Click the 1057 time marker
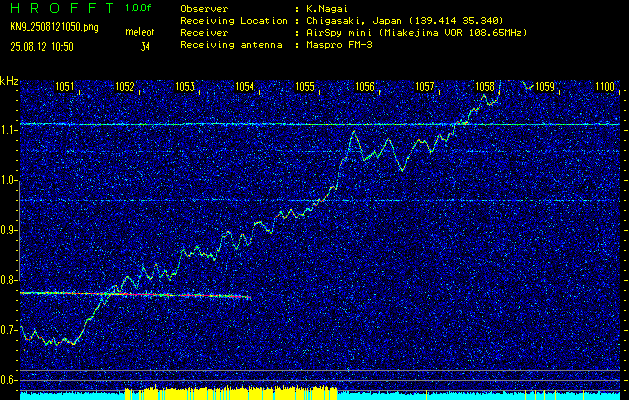 (424, 86)
